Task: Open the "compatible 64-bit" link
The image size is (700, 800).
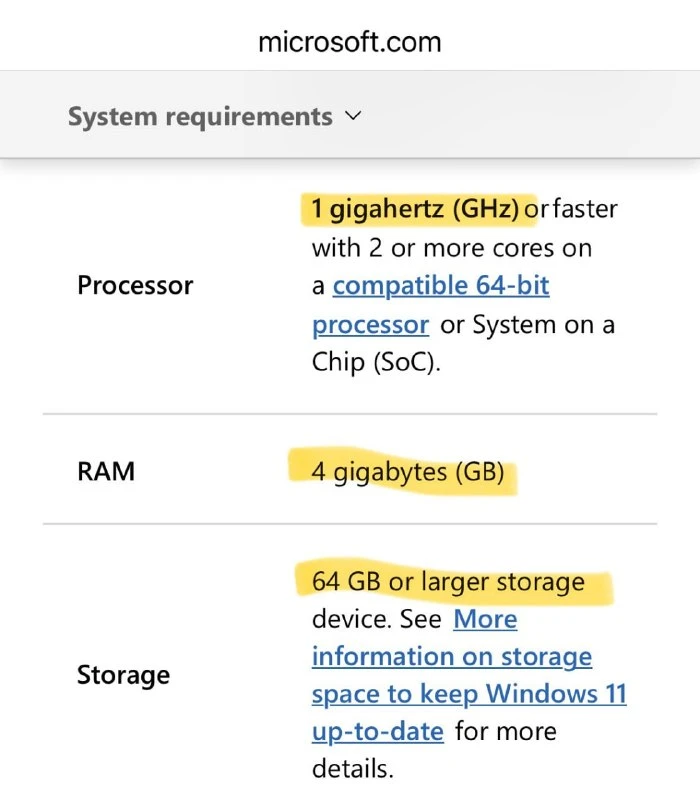Action: click(x=441, y=286)
